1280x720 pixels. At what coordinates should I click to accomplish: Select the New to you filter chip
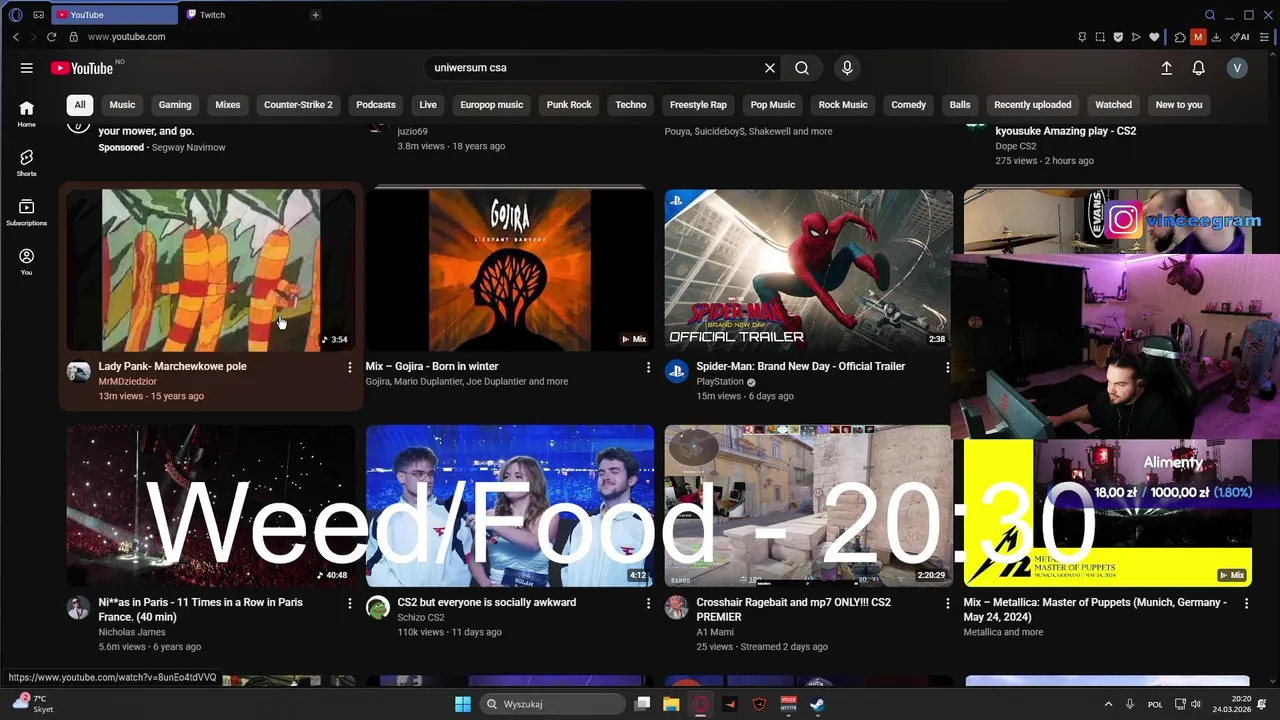[1179, 104]
